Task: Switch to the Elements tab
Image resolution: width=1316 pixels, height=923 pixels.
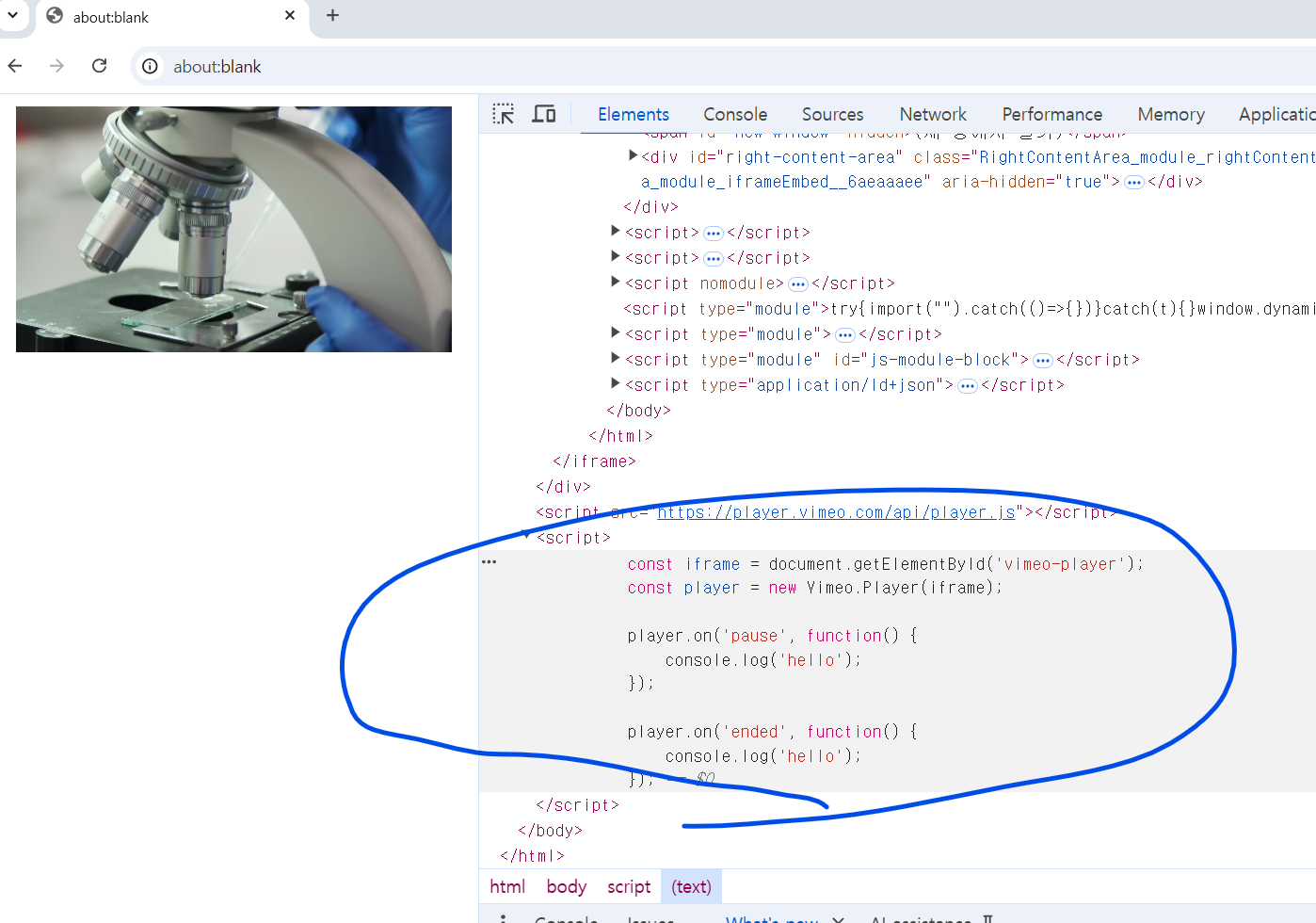Action: [x=634, y=114]
